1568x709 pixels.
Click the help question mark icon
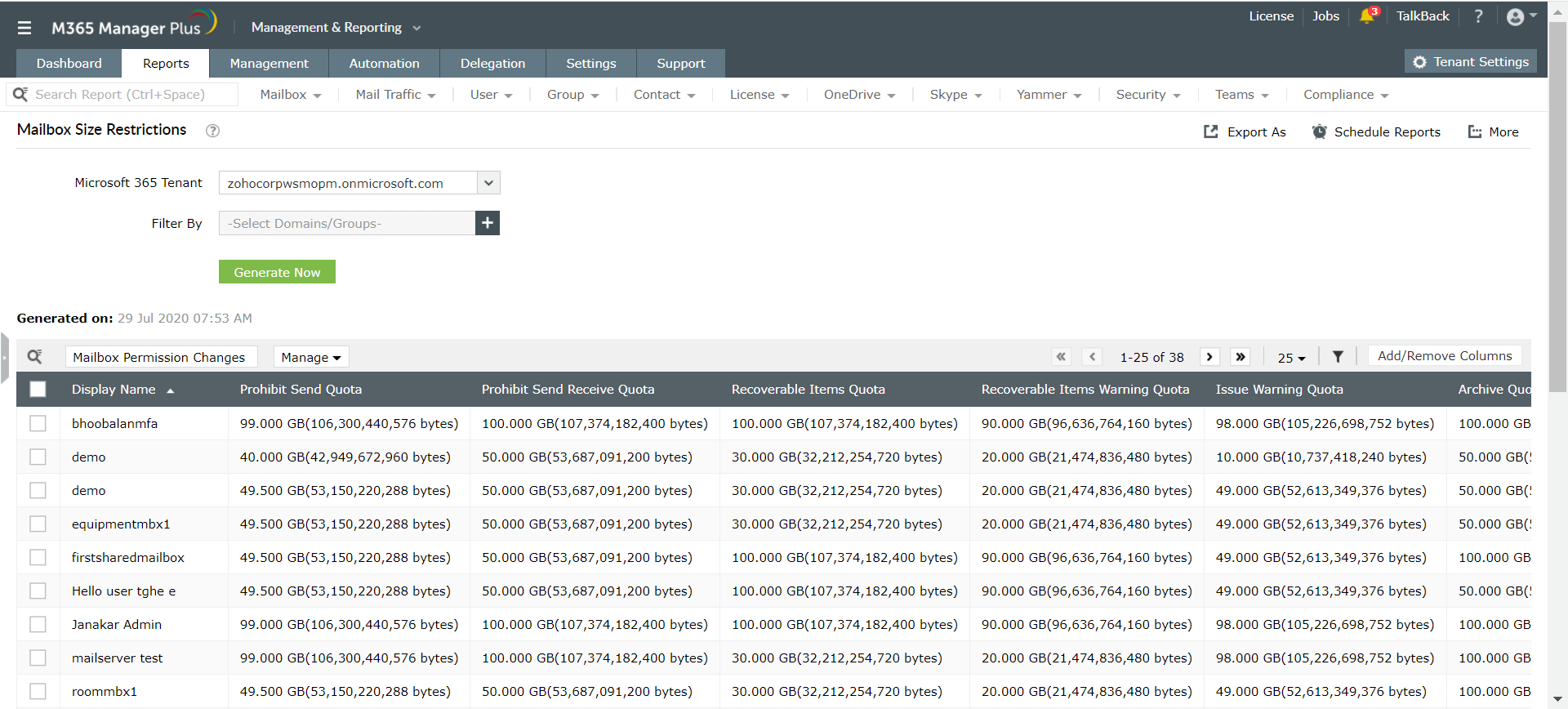(1478, 16)
